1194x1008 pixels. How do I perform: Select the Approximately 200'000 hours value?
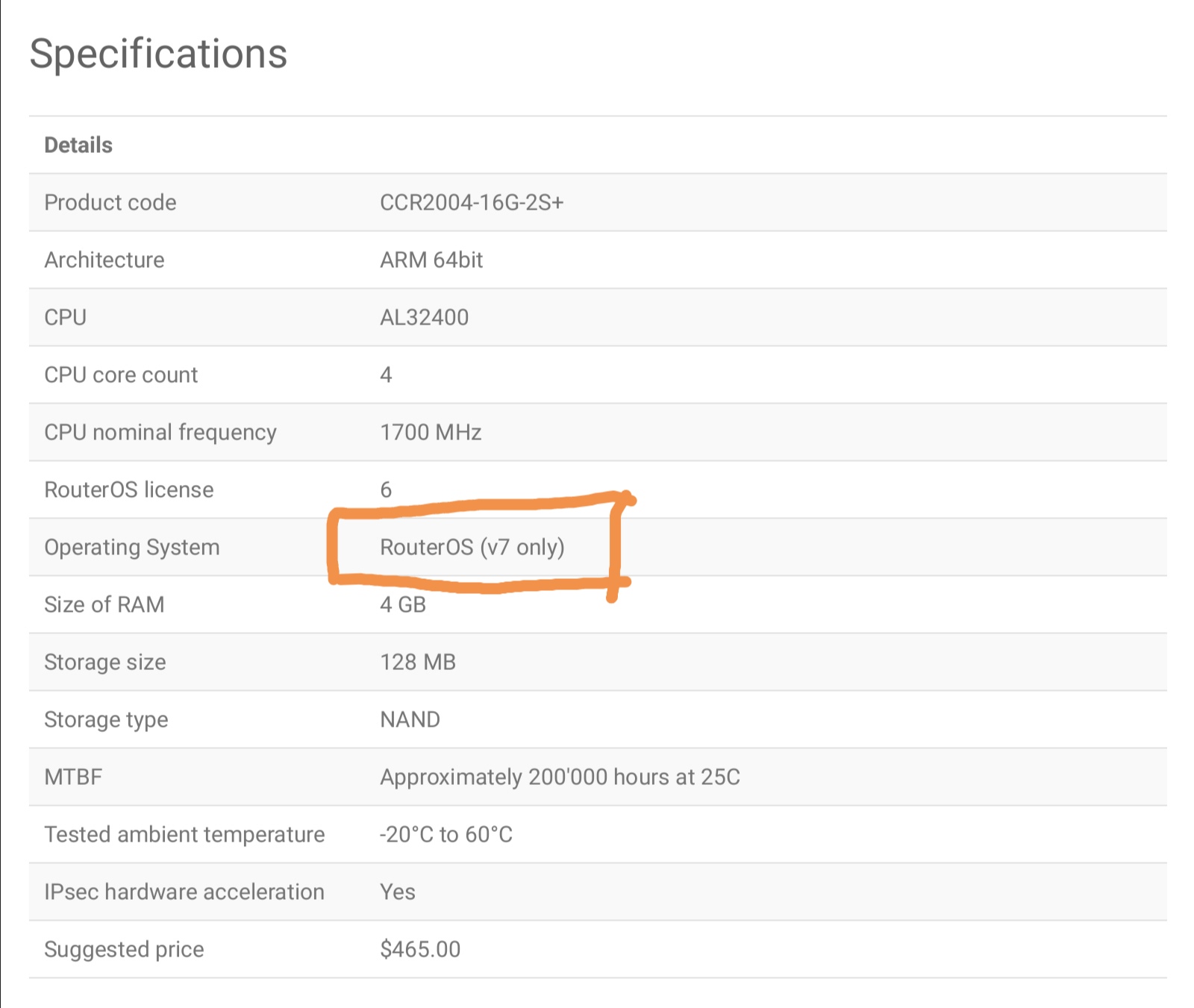click(x=560, y=777)
